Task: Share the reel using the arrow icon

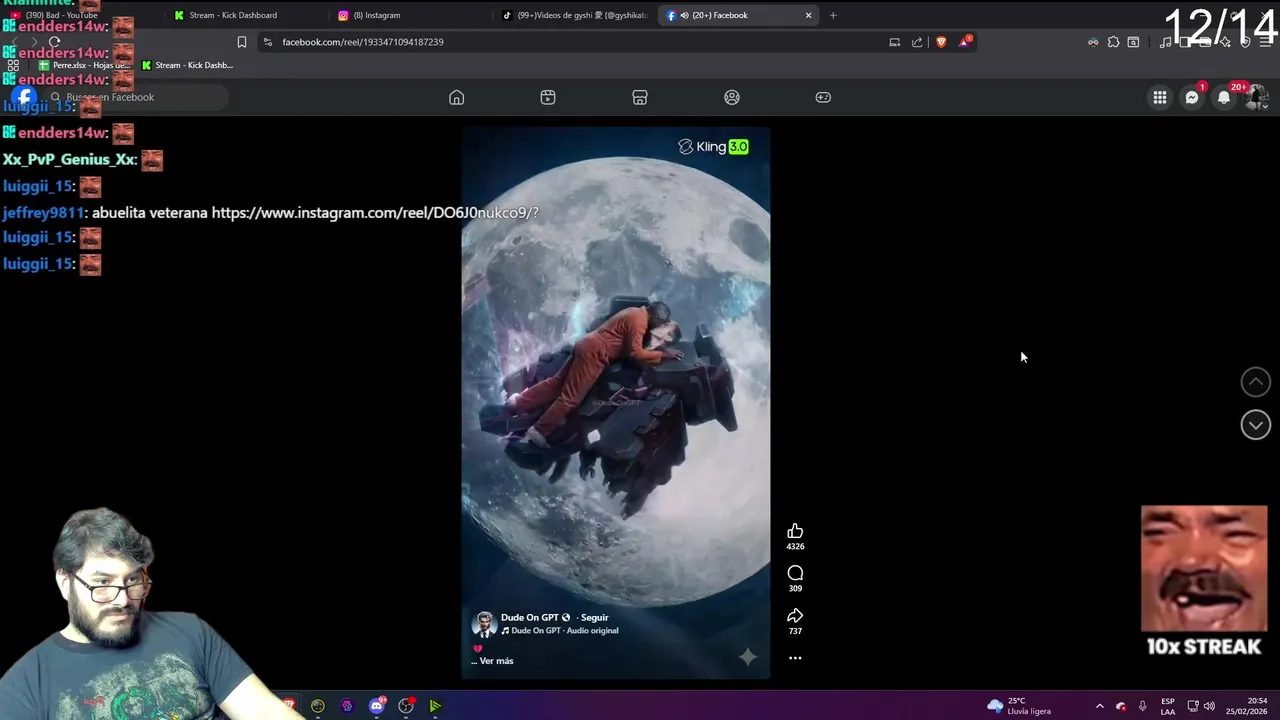Action: pos(795,616)
